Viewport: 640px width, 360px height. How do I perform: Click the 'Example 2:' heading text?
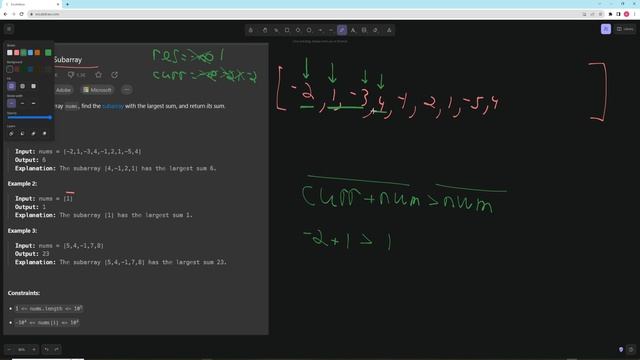coord(22,184)
